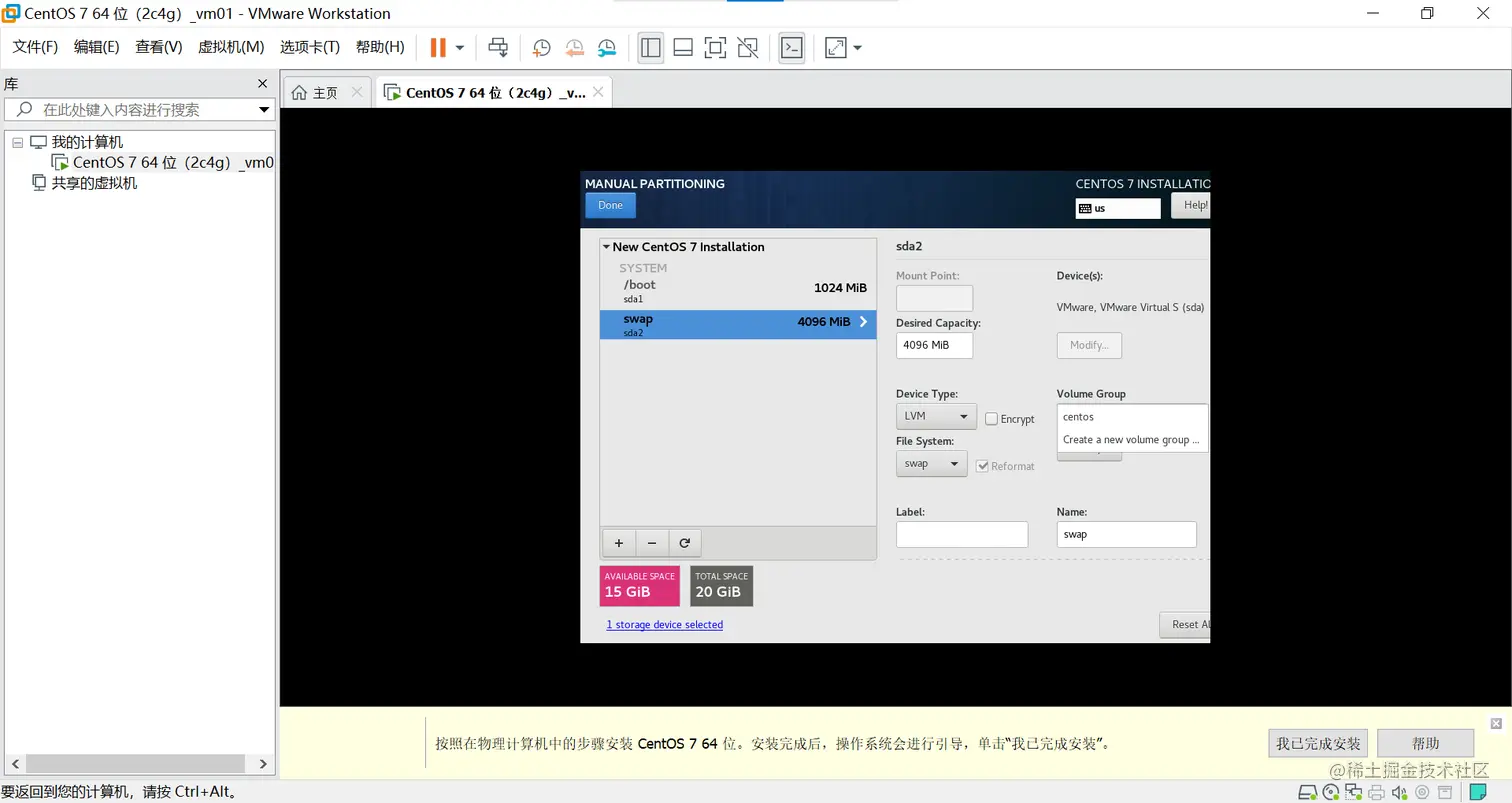Select the /boot sda1 partition
Image resolution: width=1512 pixels, height=803 pixels.
(738, 290)
